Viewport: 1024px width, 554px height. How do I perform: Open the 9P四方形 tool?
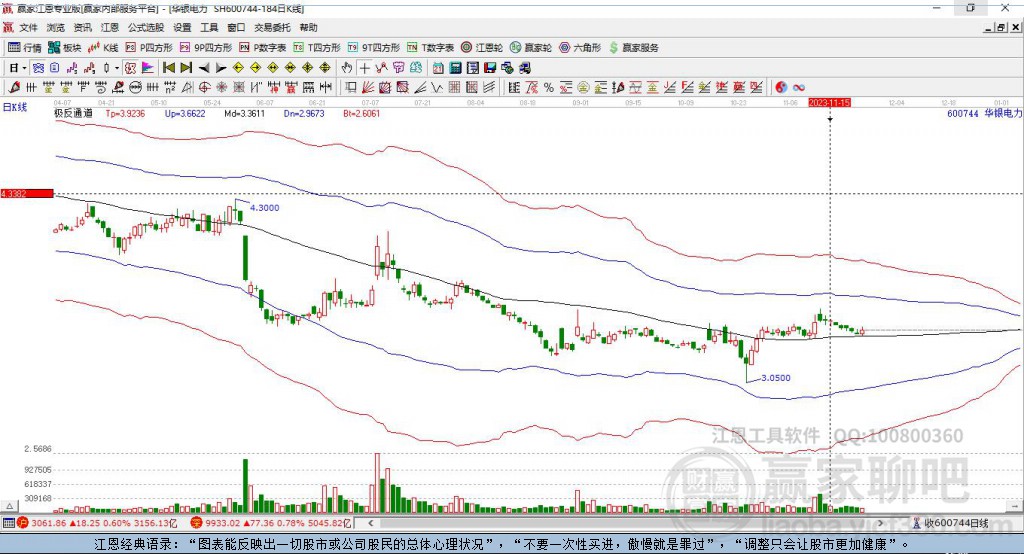pyautogui.click(x=206, y=48)
